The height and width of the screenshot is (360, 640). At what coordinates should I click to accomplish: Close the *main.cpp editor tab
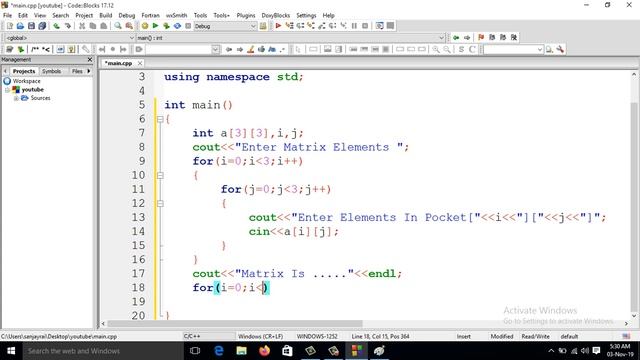[140, 63]
